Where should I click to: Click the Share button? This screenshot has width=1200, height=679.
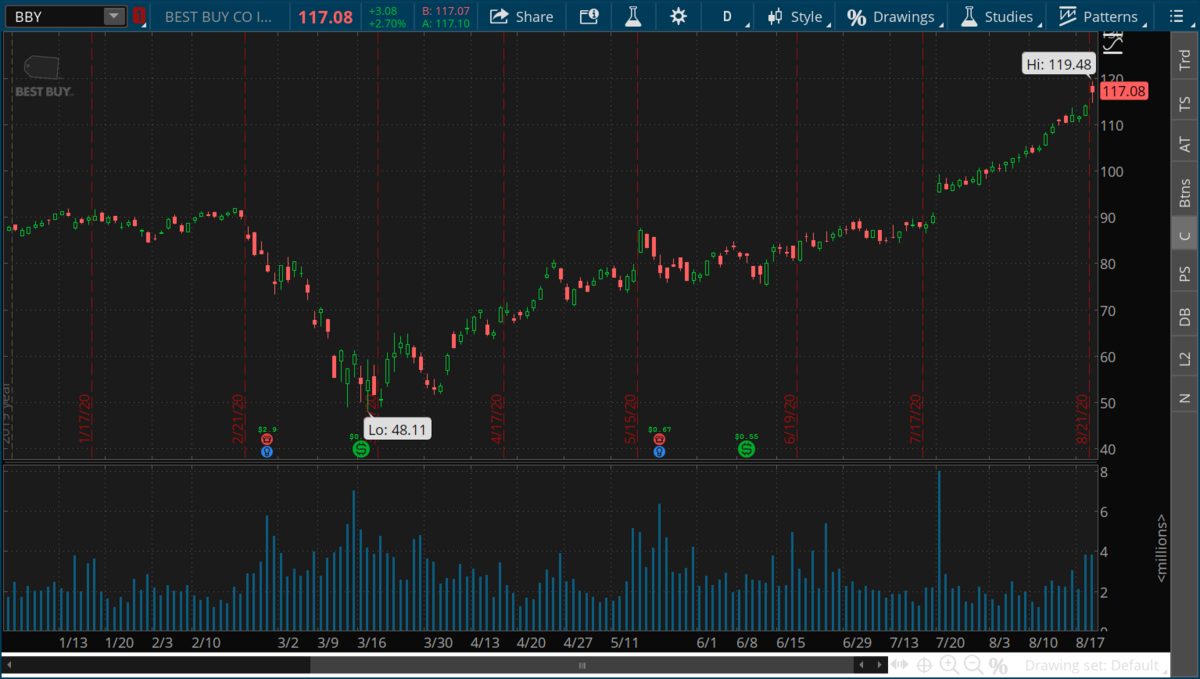pos(521,16)
